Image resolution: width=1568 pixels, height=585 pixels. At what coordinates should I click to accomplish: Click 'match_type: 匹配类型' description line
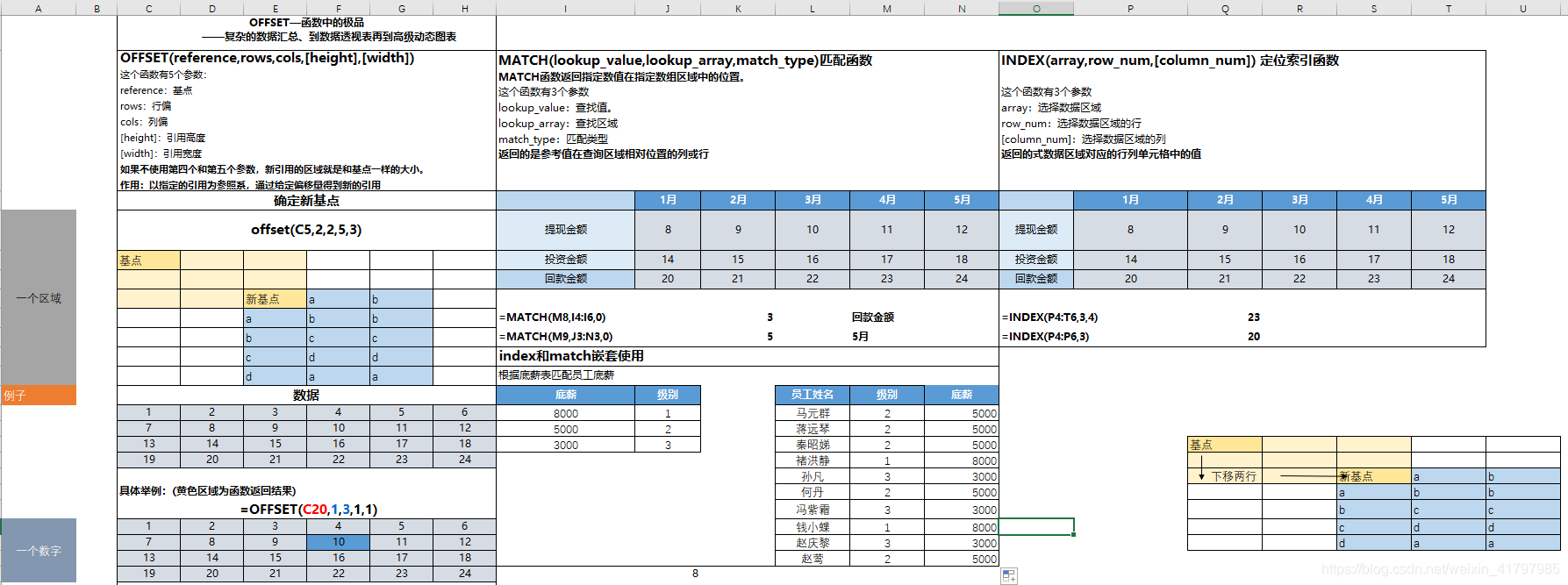[553, 139]
